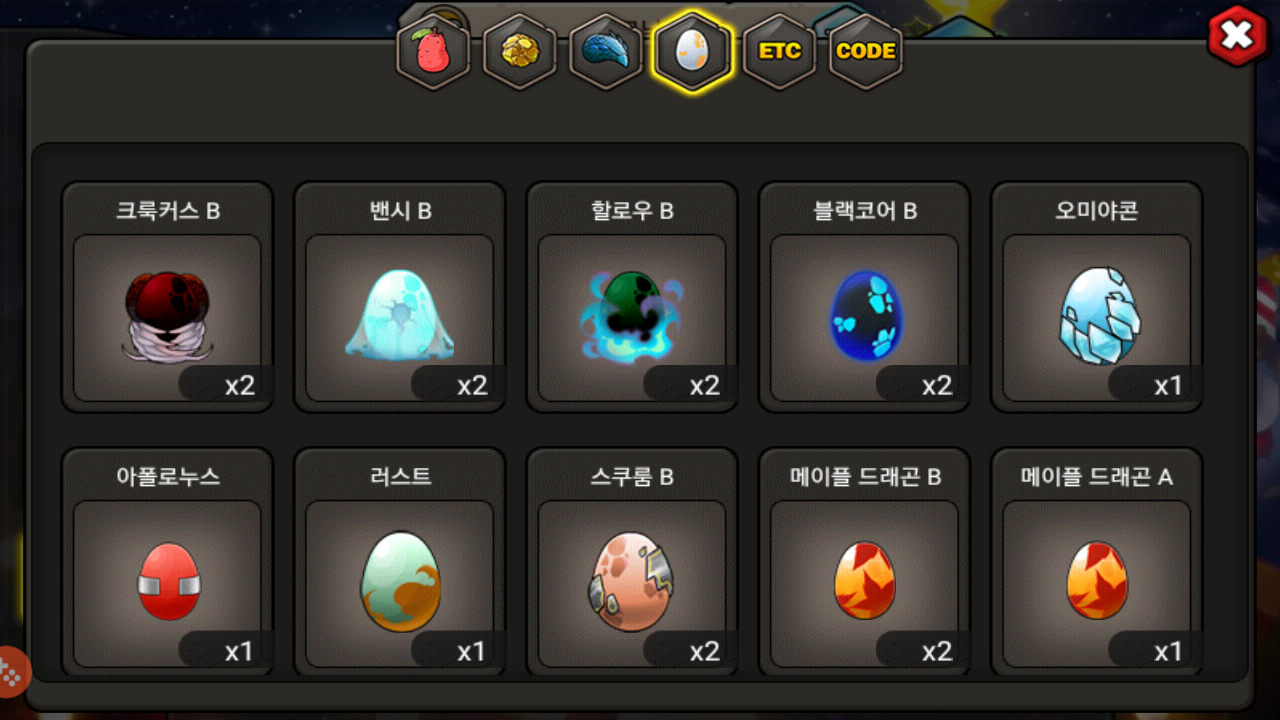
Task: Switch to the ETC tab
Action: 779,51
